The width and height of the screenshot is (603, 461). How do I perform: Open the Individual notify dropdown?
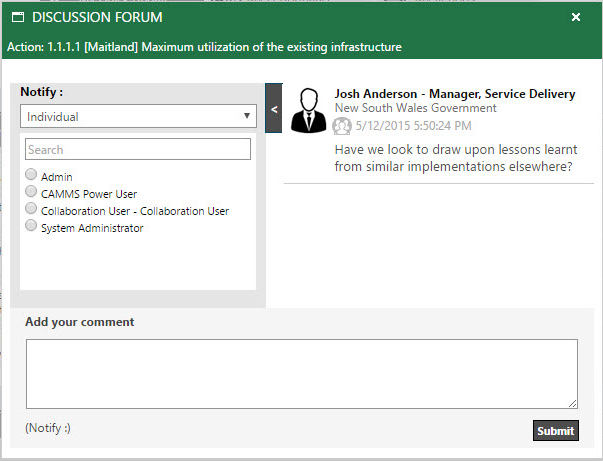pos(138,117)
